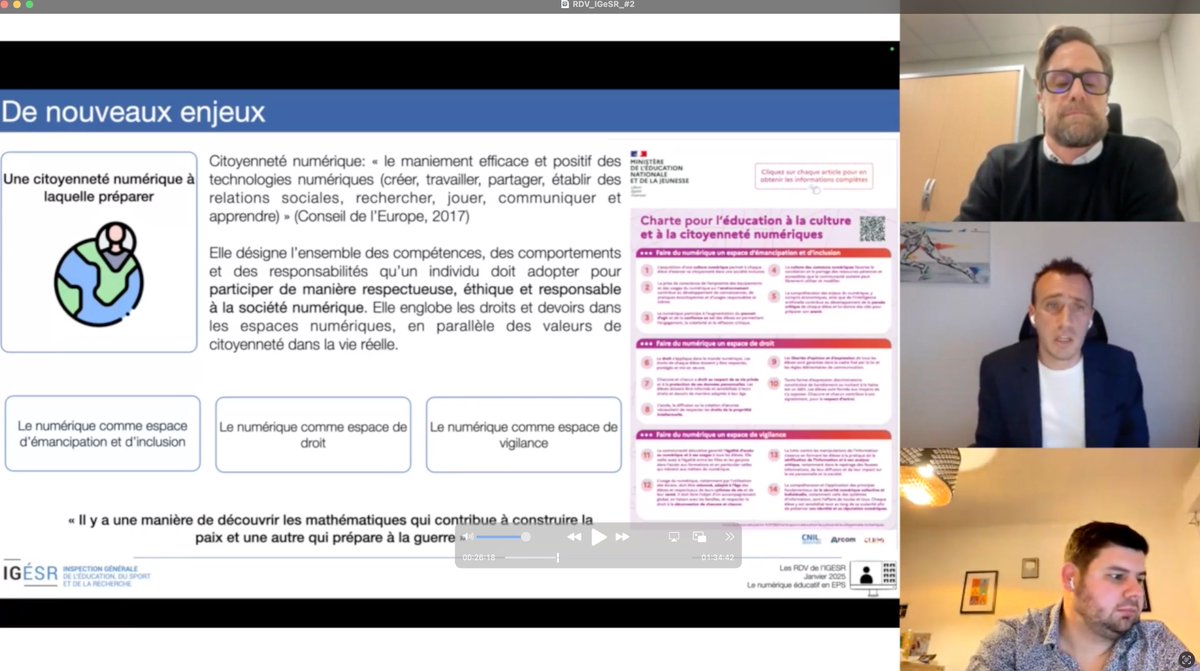This screenshot has height=671, width=1200.
Task: Play the video with the play button
Action: click(x=599, y=537)
